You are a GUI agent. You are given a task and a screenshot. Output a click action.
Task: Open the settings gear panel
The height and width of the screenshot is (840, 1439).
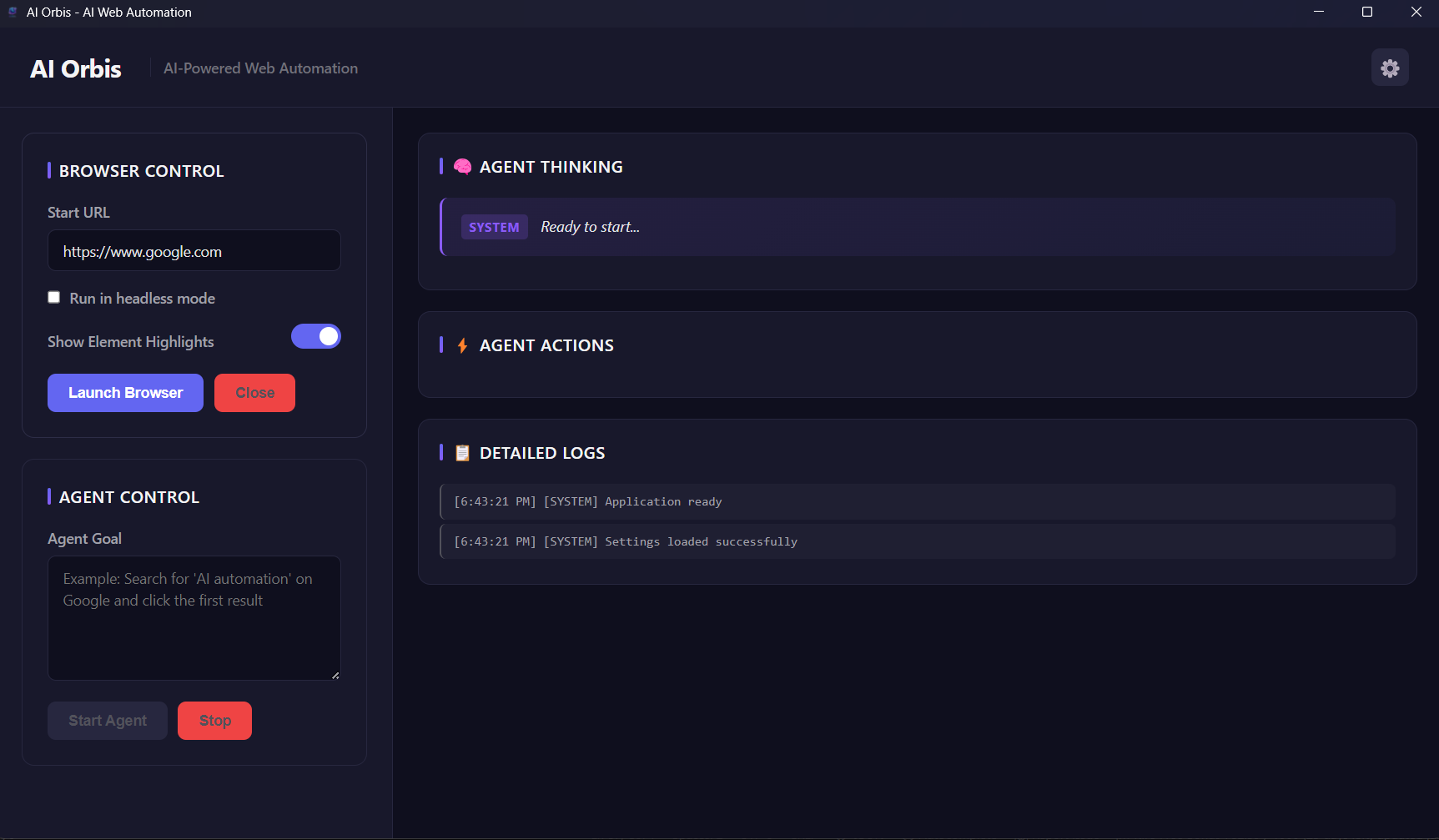[x=1389, y=68]
